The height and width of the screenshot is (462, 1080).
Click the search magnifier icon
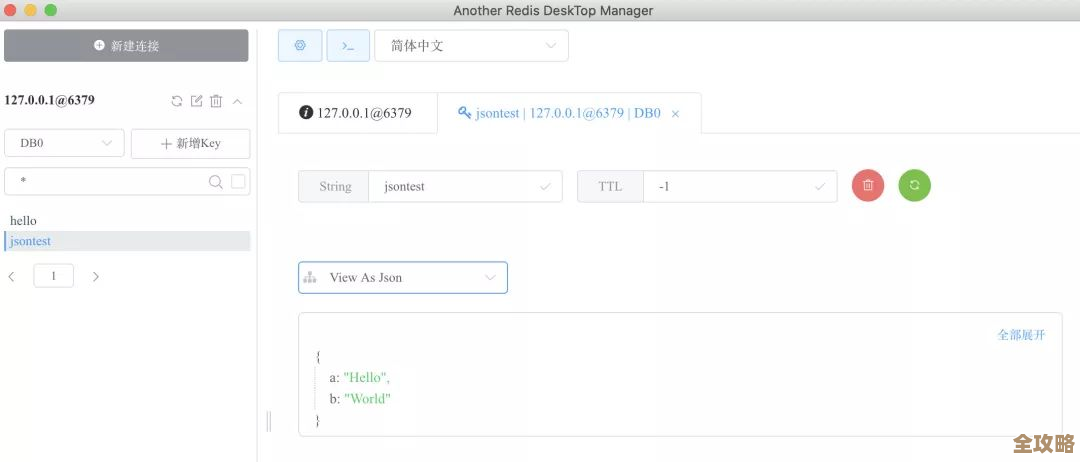point(215,182)
